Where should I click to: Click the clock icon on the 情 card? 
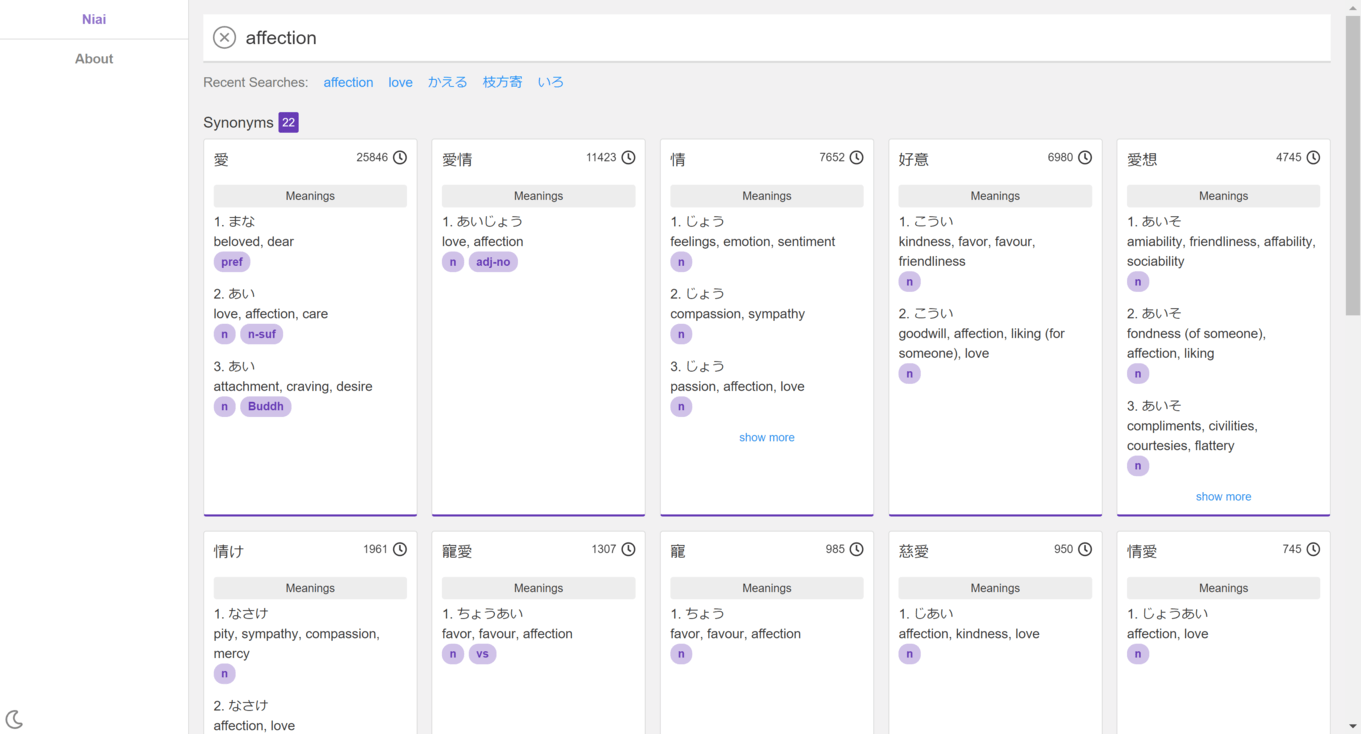[x=857, y=158]
